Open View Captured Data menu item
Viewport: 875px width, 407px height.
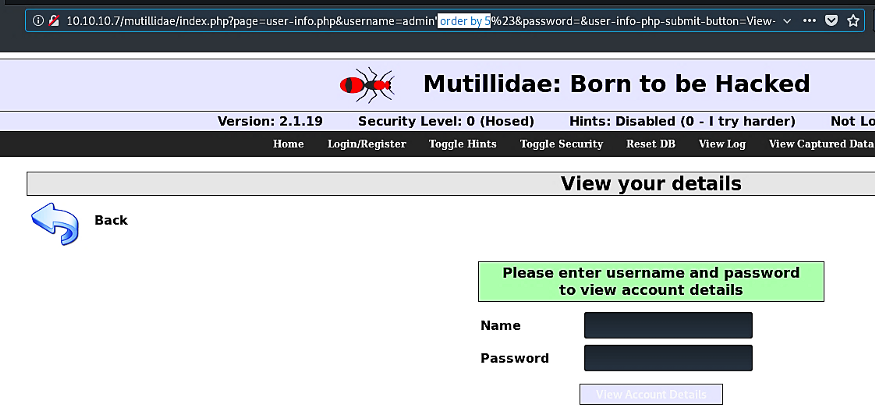[x=821, y=144]
